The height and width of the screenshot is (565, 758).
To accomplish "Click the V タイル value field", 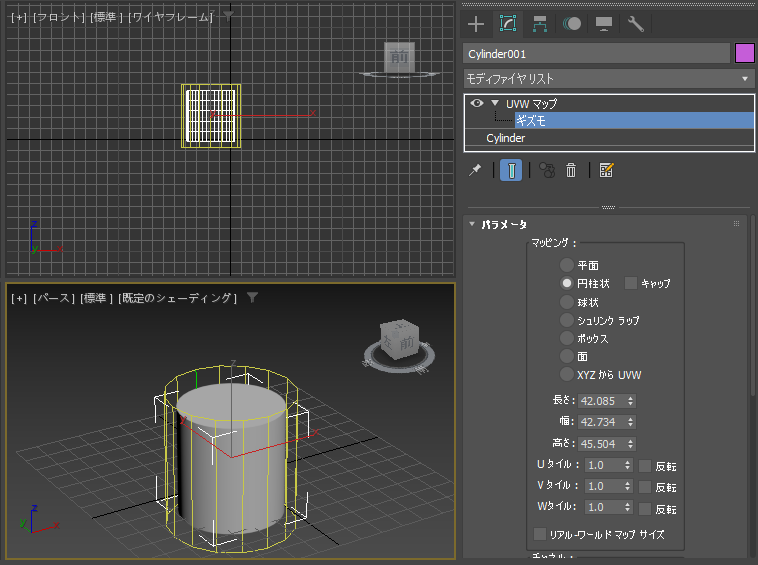I will click(604, 486).
